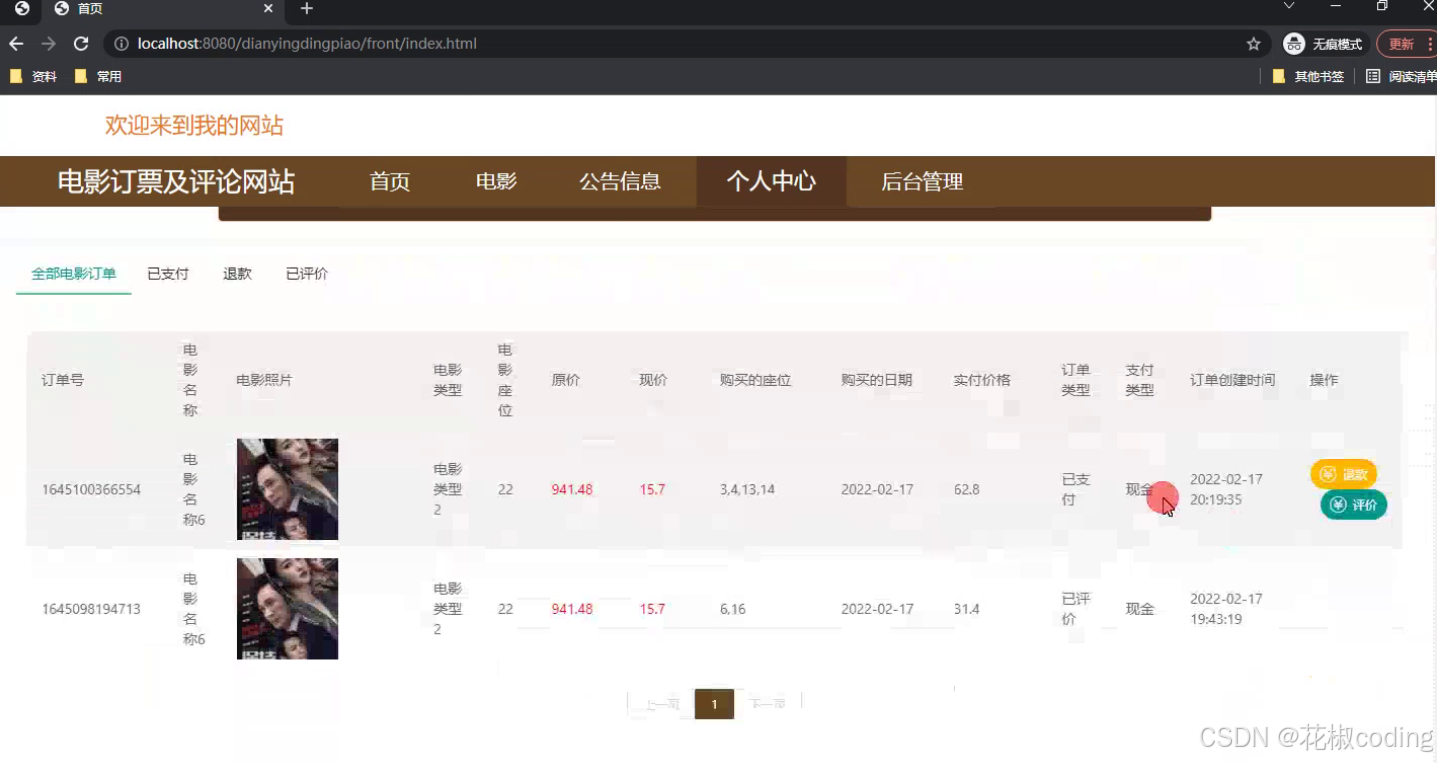
Task: Click the back navigation arrow in the browser
Action: [16, 43]
